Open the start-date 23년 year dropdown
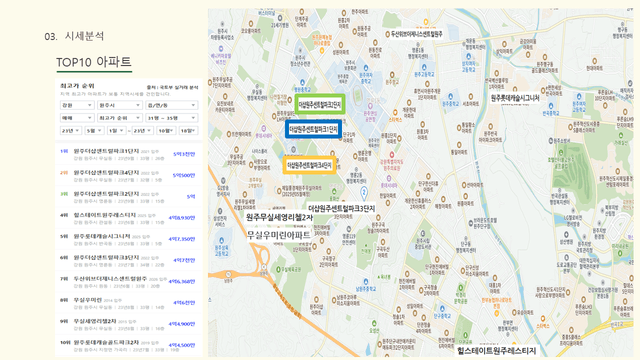The image size is (640, 360). click(x=70, y=131)
